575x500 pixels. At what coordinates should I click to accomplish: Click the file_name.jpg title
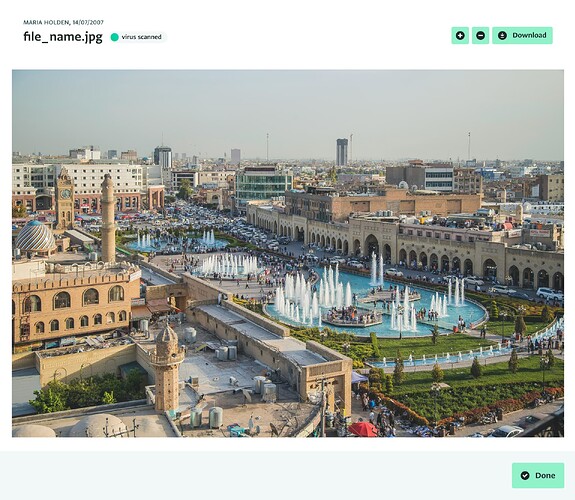coord(63,37)
